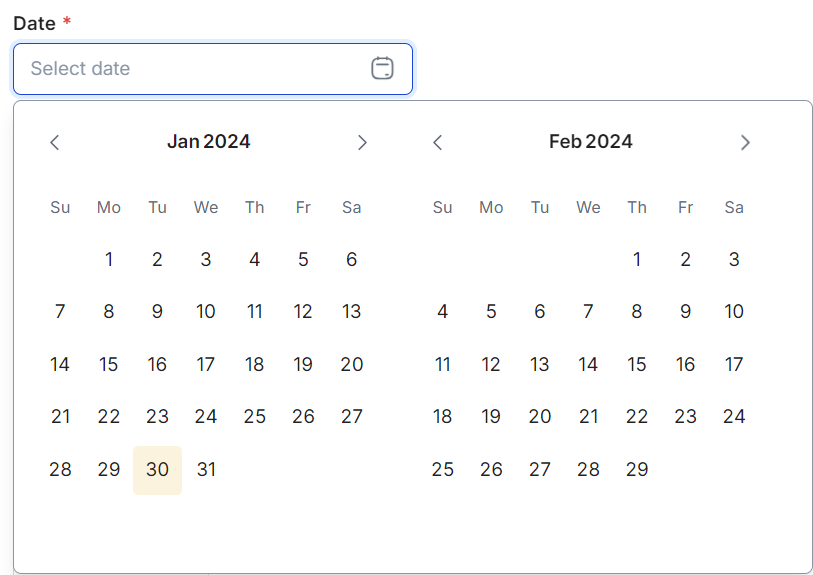Advance to next month from Jan 2024

363,143
